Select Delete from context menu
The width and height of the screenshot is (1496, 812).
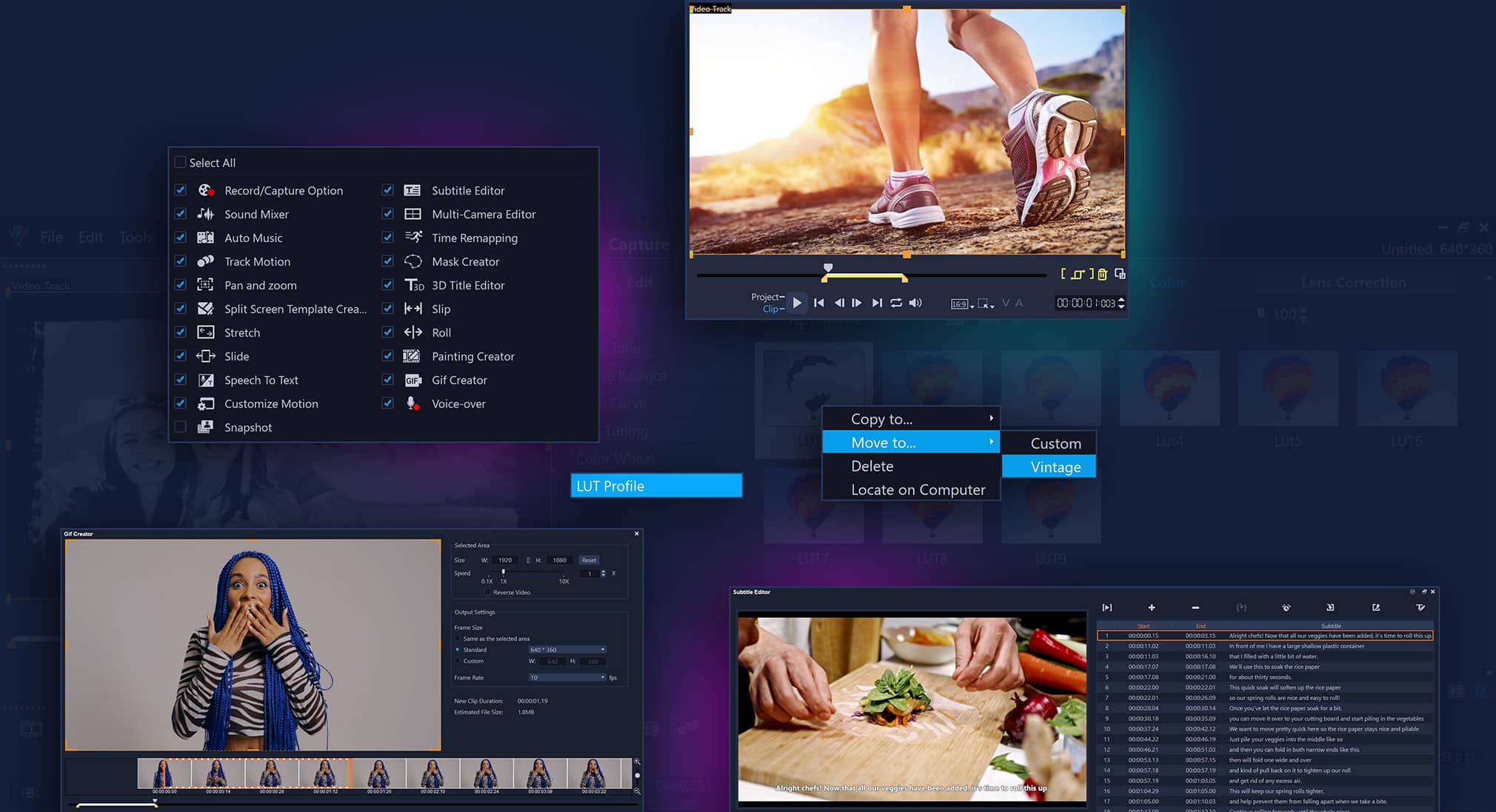871,465
